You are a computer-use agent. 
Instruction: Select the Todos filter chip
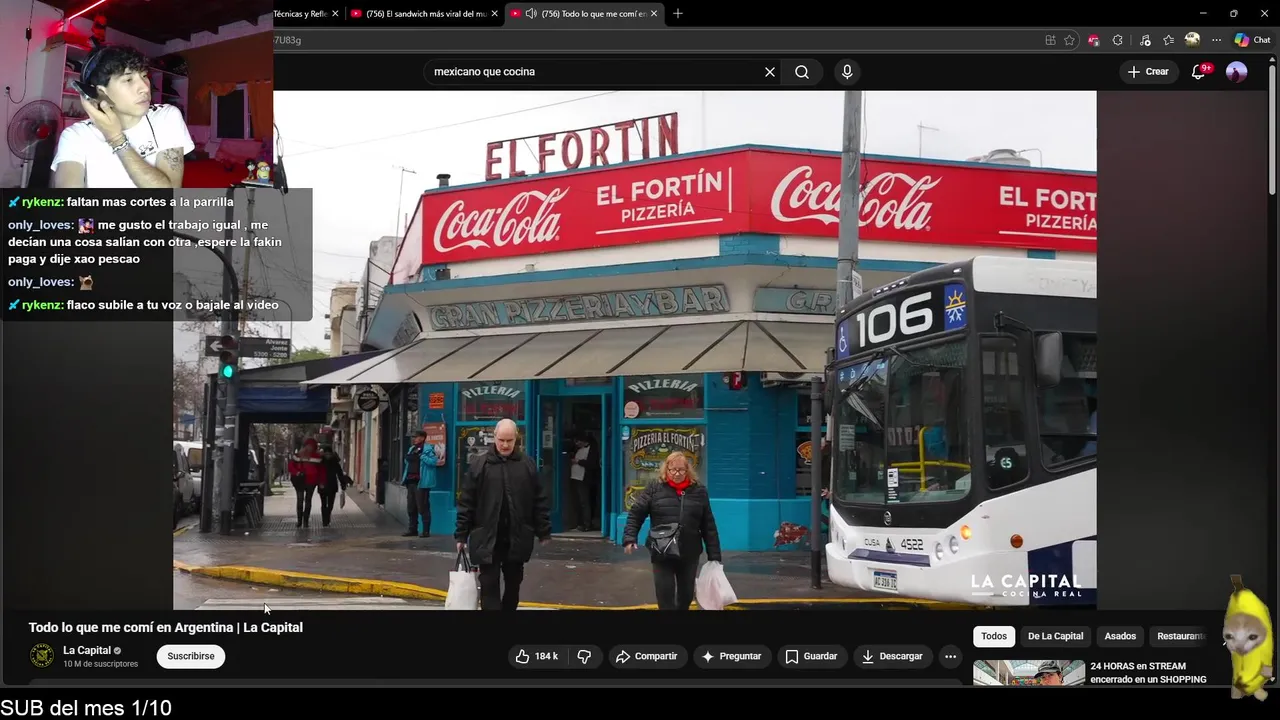(994, 636)
